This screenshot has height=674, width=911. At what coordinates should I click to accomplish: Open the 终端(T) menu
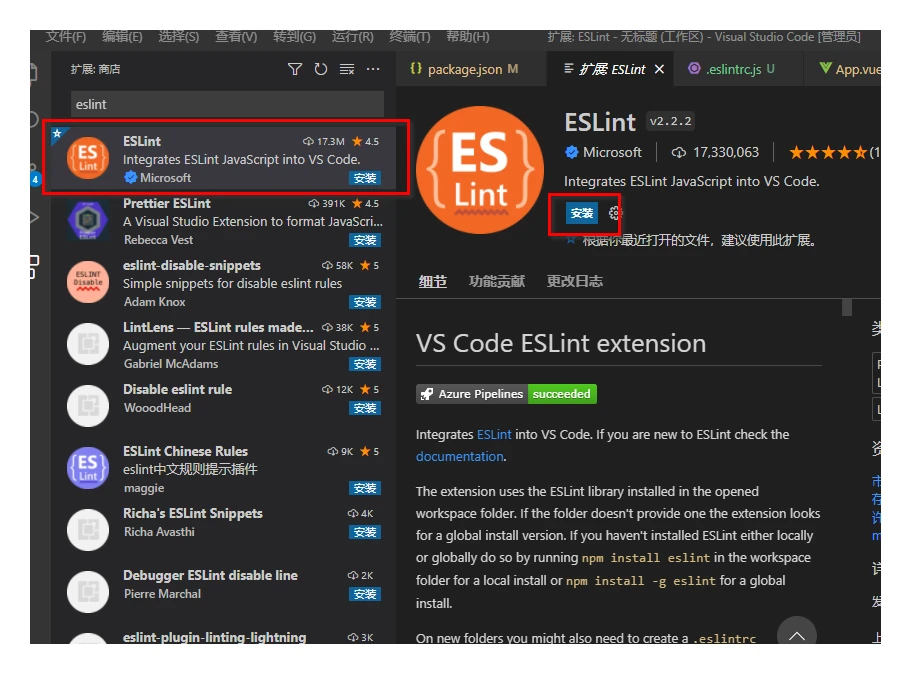(x=410, y=37)
